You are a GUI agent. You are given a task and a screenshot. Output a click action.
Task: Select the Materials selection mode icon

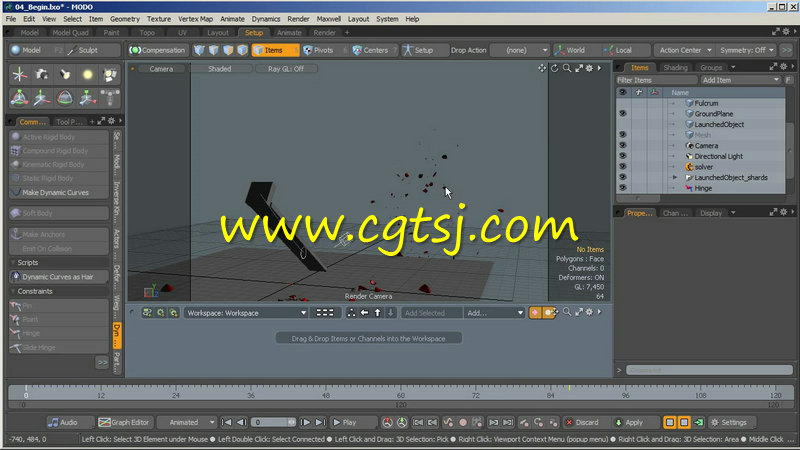pyautogui.click(x=242, y=50)
